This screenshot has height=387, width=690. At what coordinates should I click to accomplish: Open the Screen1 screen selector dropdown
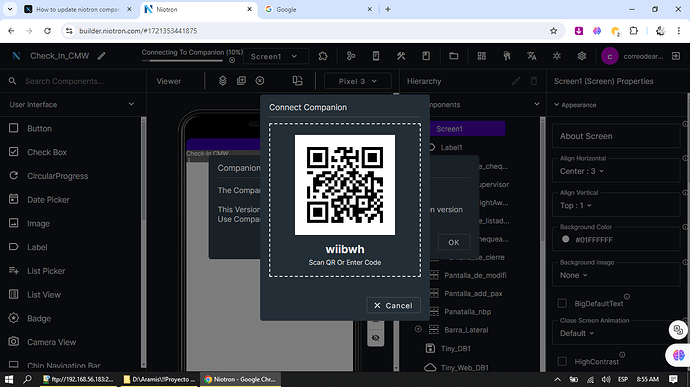[274, 56]
